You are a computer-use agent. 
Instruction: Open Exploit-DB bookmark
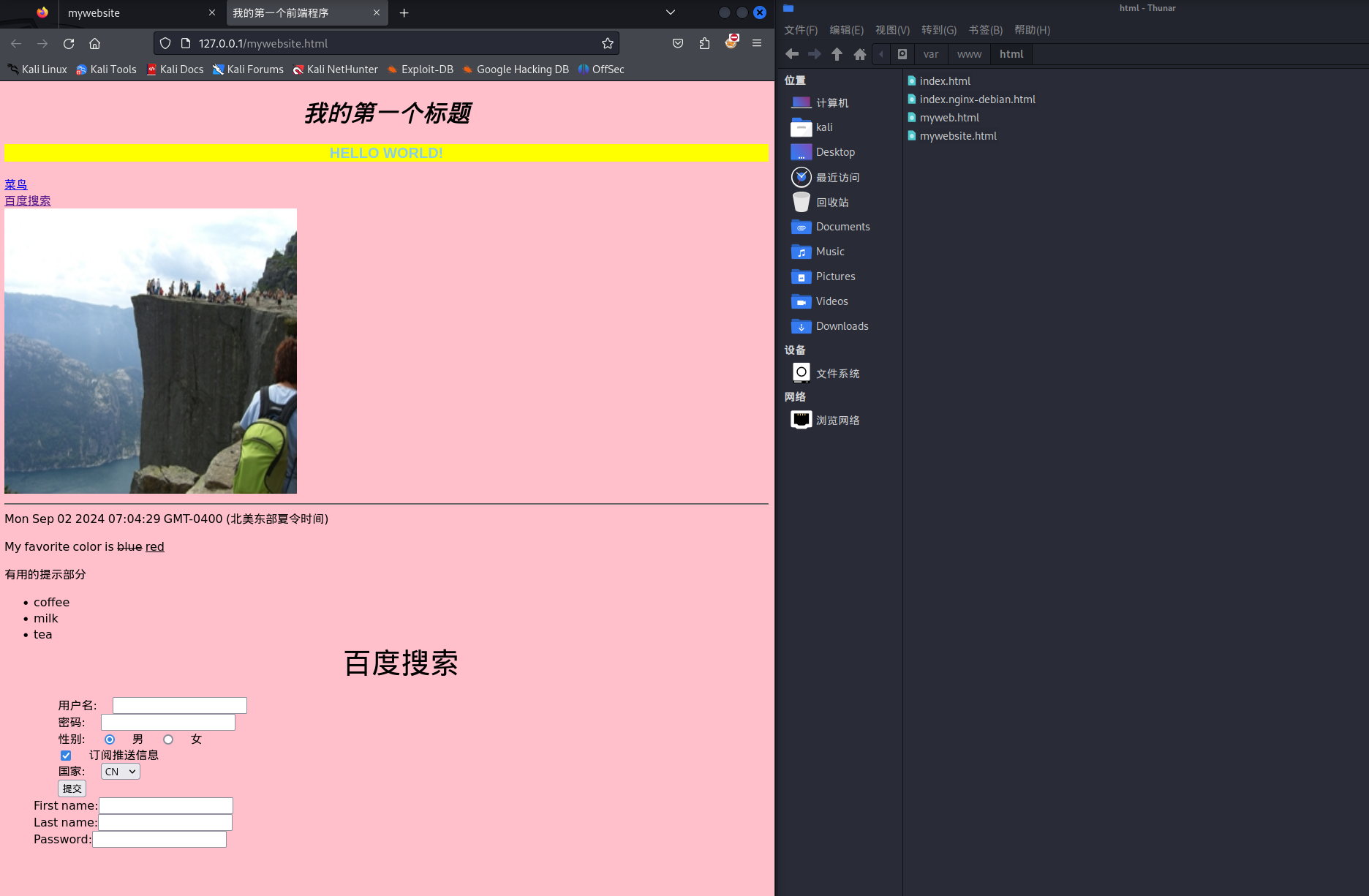(x=420, y=69)
